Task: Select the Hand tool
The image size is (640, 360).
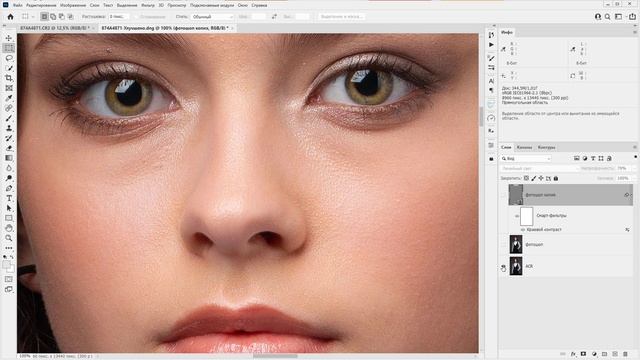Action: point(9,228)
